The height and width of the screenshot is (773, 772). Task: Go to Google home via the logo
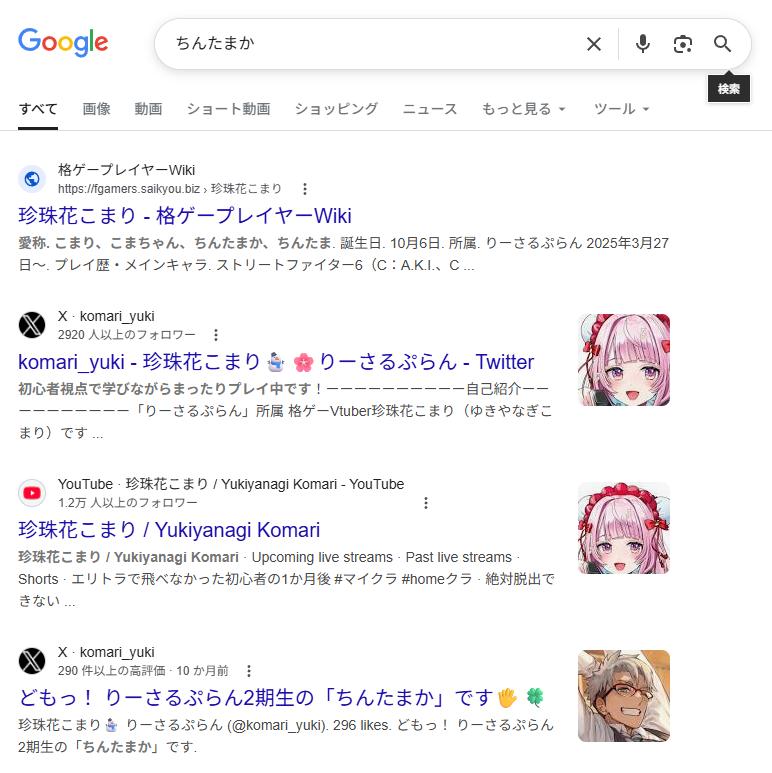click(x=63, y=42)
